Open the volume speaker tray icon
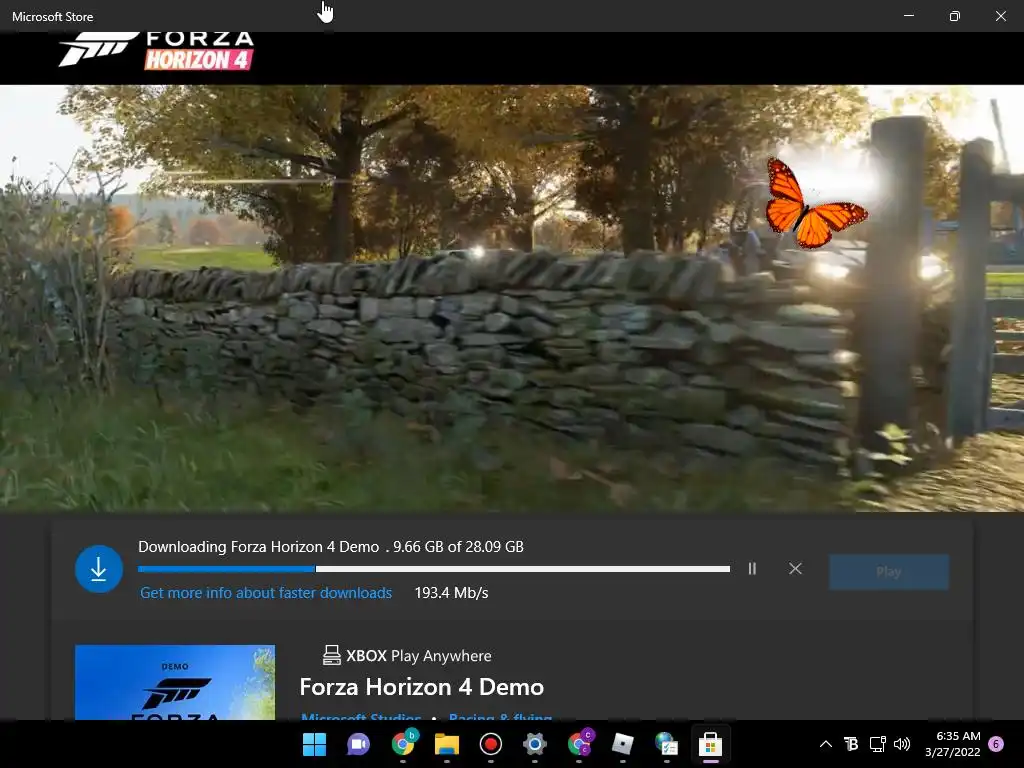This screenshot has height=768, width=1024. pyautogui.click(x=902, y=744)
